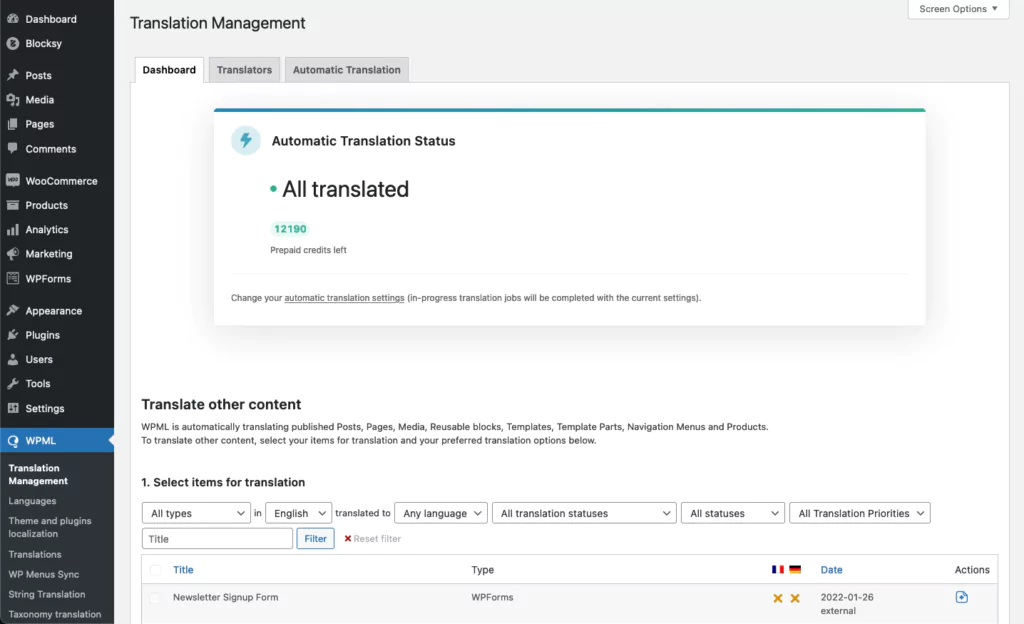Click the WPForms icon in sidebar

pyautogui.click(x=12, y=278)
